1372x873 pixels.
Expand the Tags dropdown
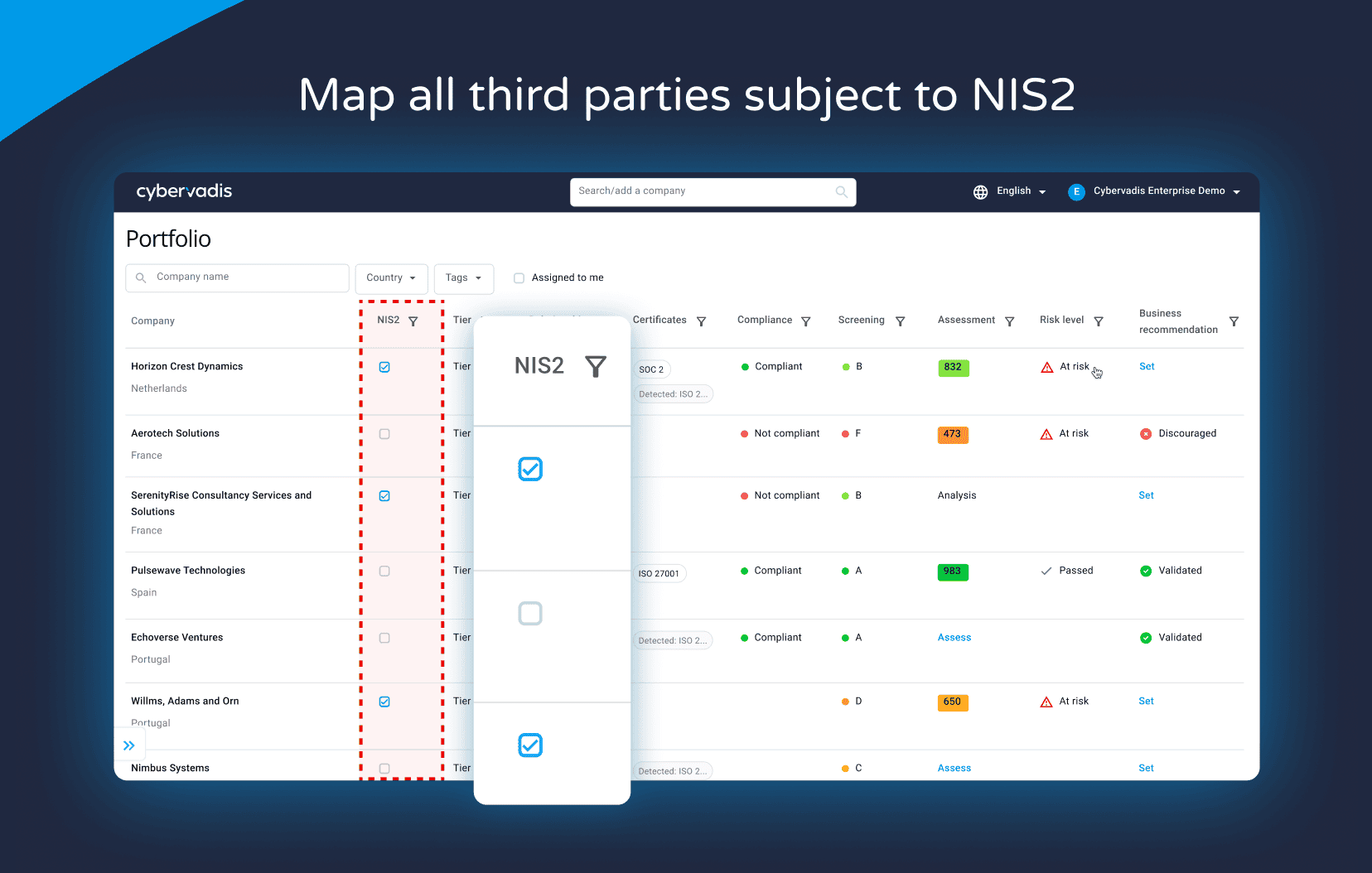463,278
